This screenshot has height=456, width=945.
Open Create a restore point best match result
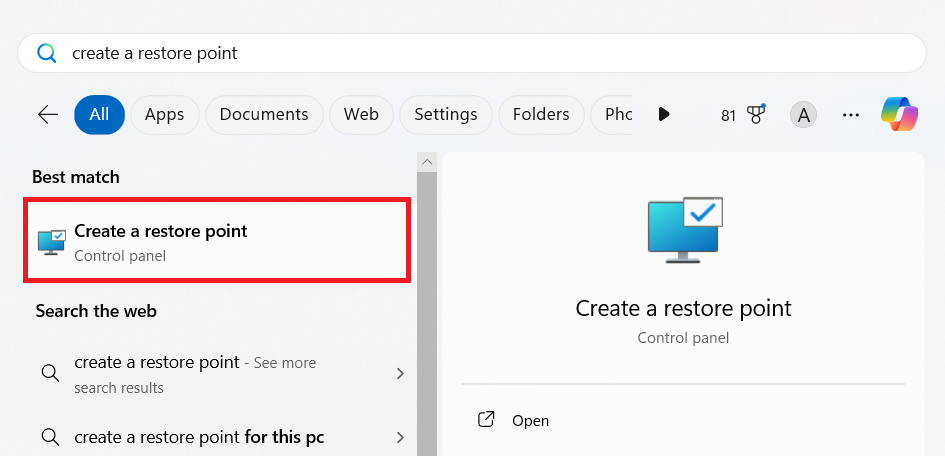(217, 240)
